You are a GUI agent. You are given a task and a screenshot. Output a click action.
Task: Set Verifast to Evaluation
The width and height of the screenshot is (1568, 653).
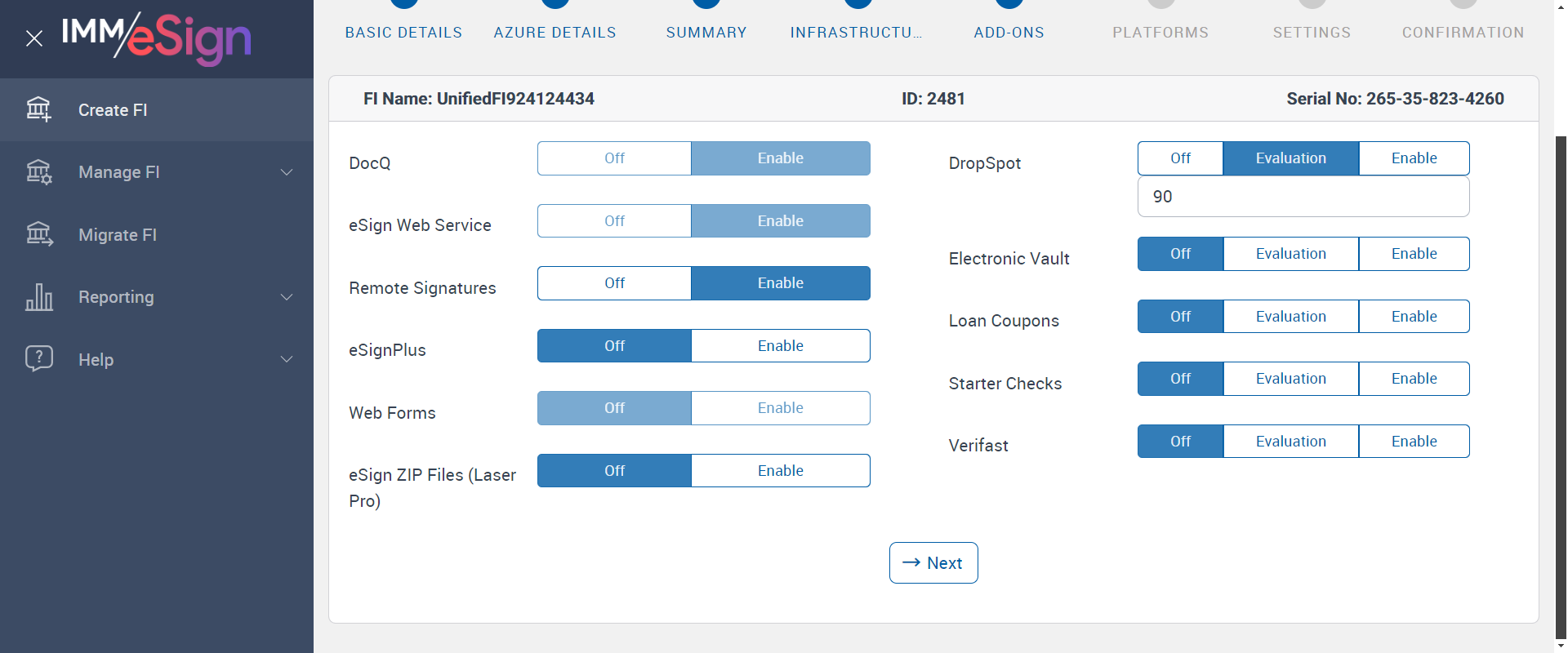point(1291,441)
